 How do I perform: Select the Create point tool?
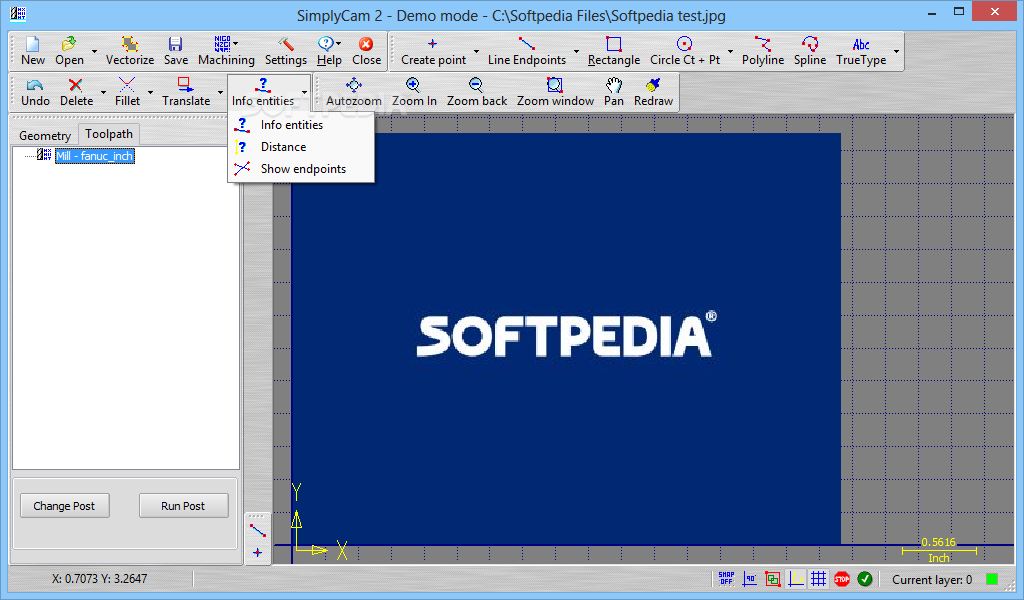coord(433,51)
